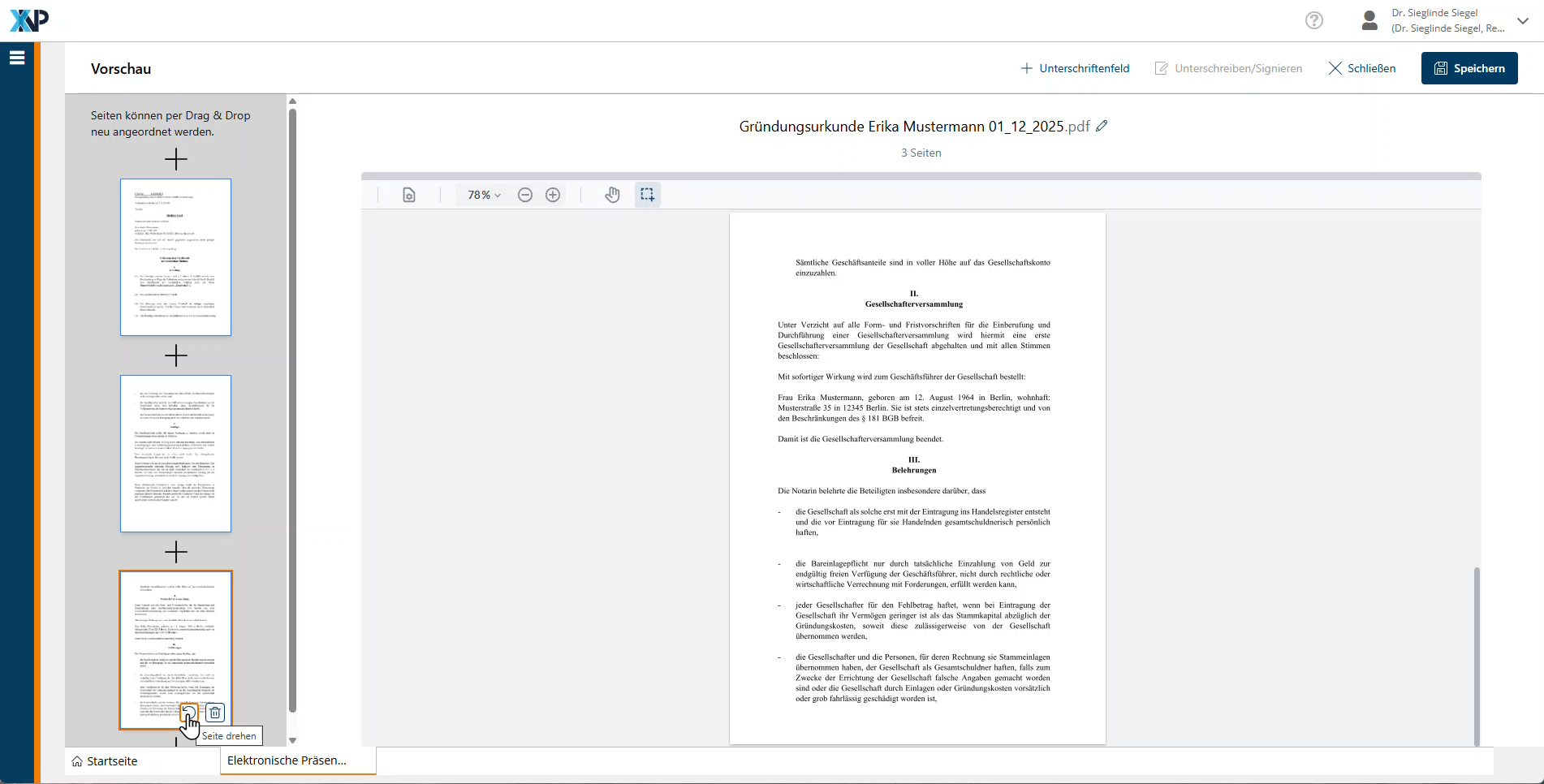Insert a page above the first thumbnail
The width and height of the screenshot is (1544, 784).
click(x=175, y=159)
